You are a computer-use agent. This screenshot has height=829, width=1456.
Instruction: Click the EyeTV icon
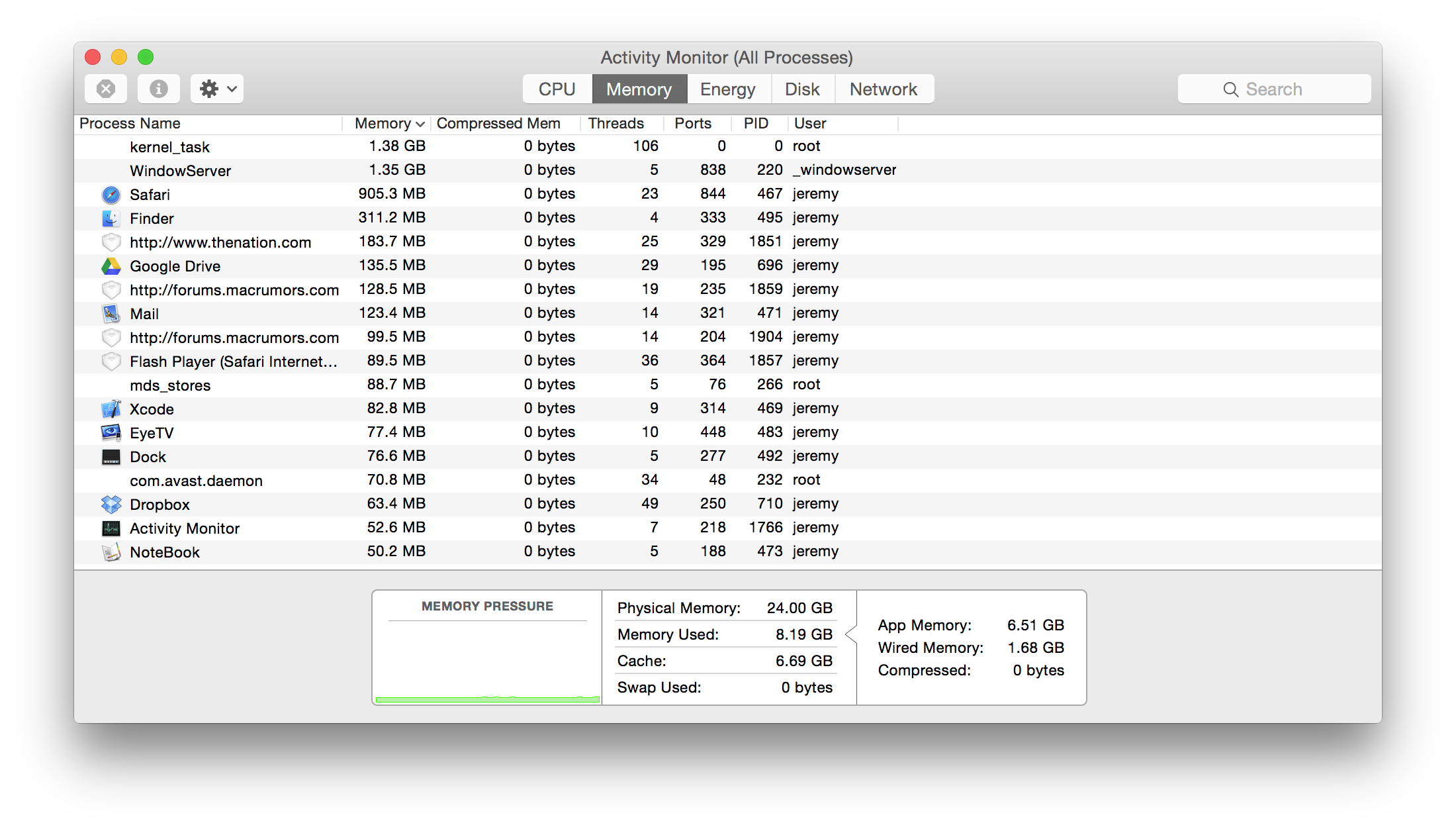pyautogui.click(x=111, y=433)
